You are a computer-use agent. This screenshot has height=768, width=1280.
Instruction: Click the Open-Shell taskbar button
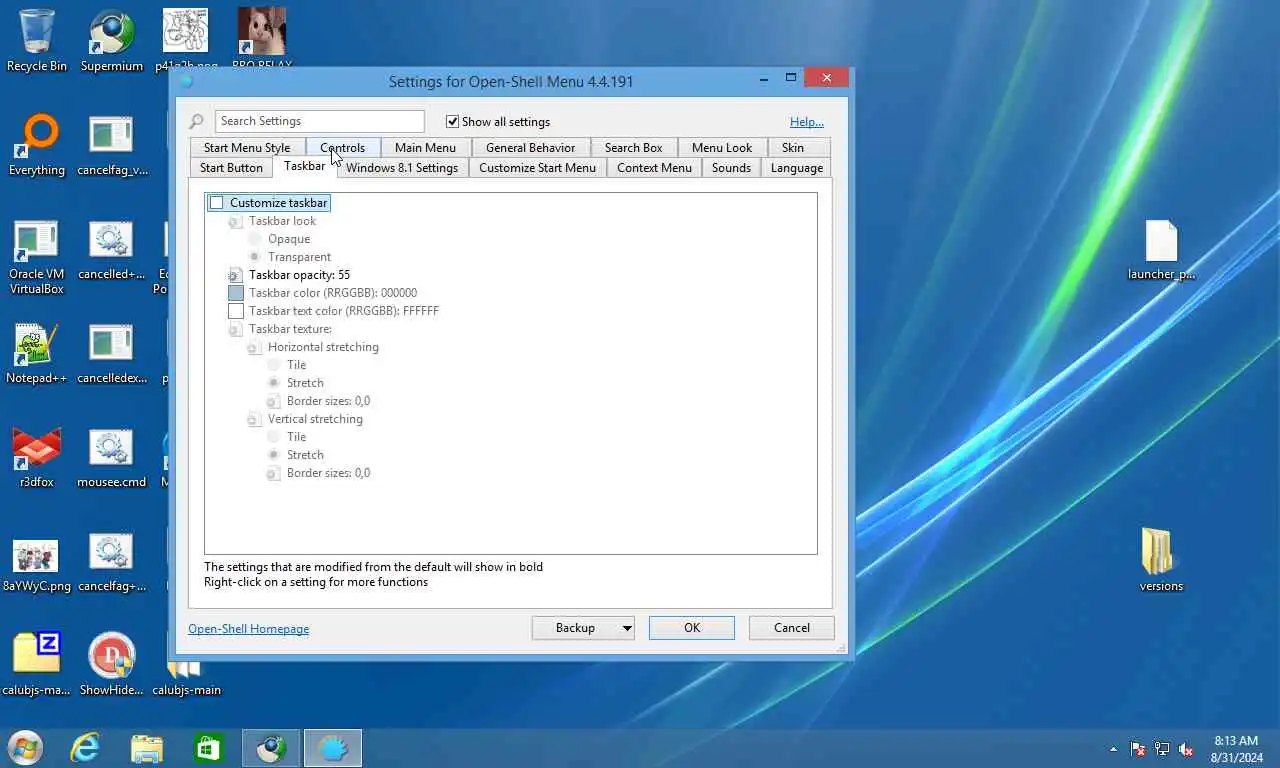coord(333,748)
